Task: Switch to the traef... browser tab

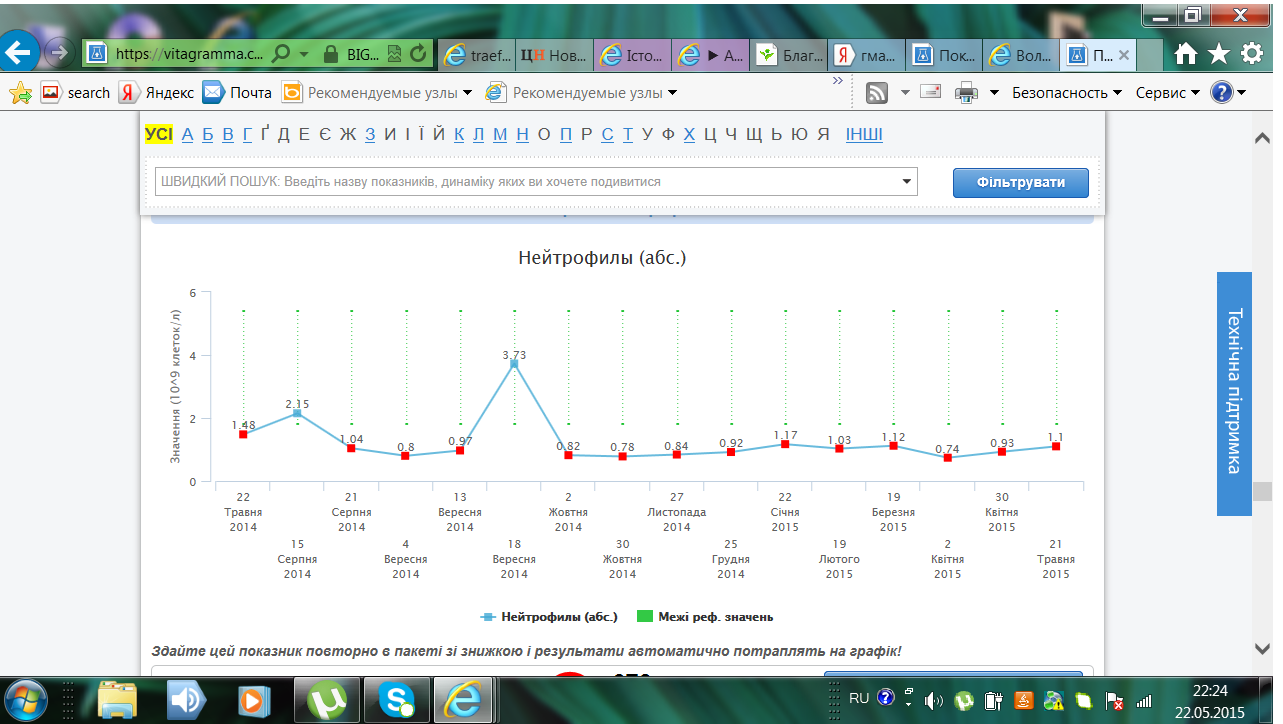Action: click(479, 55)
